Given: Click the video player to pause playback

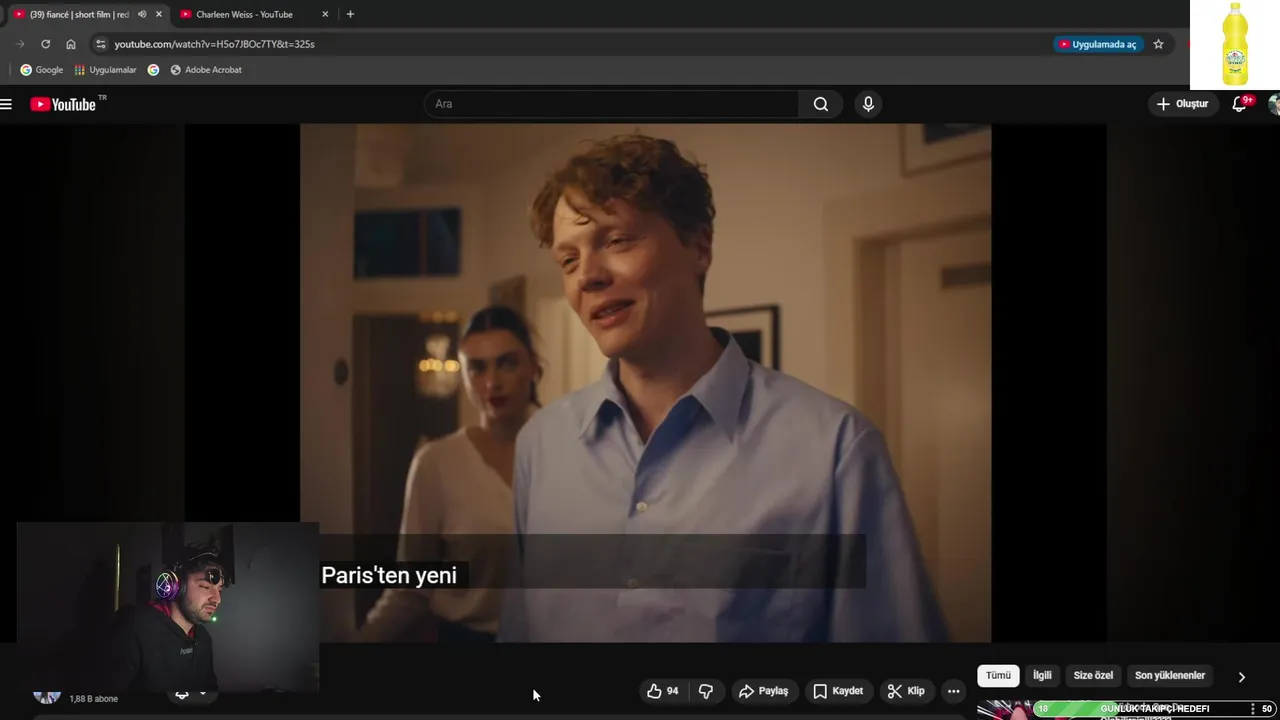Looking at the screenshot, I should click(x=645, y=383).
